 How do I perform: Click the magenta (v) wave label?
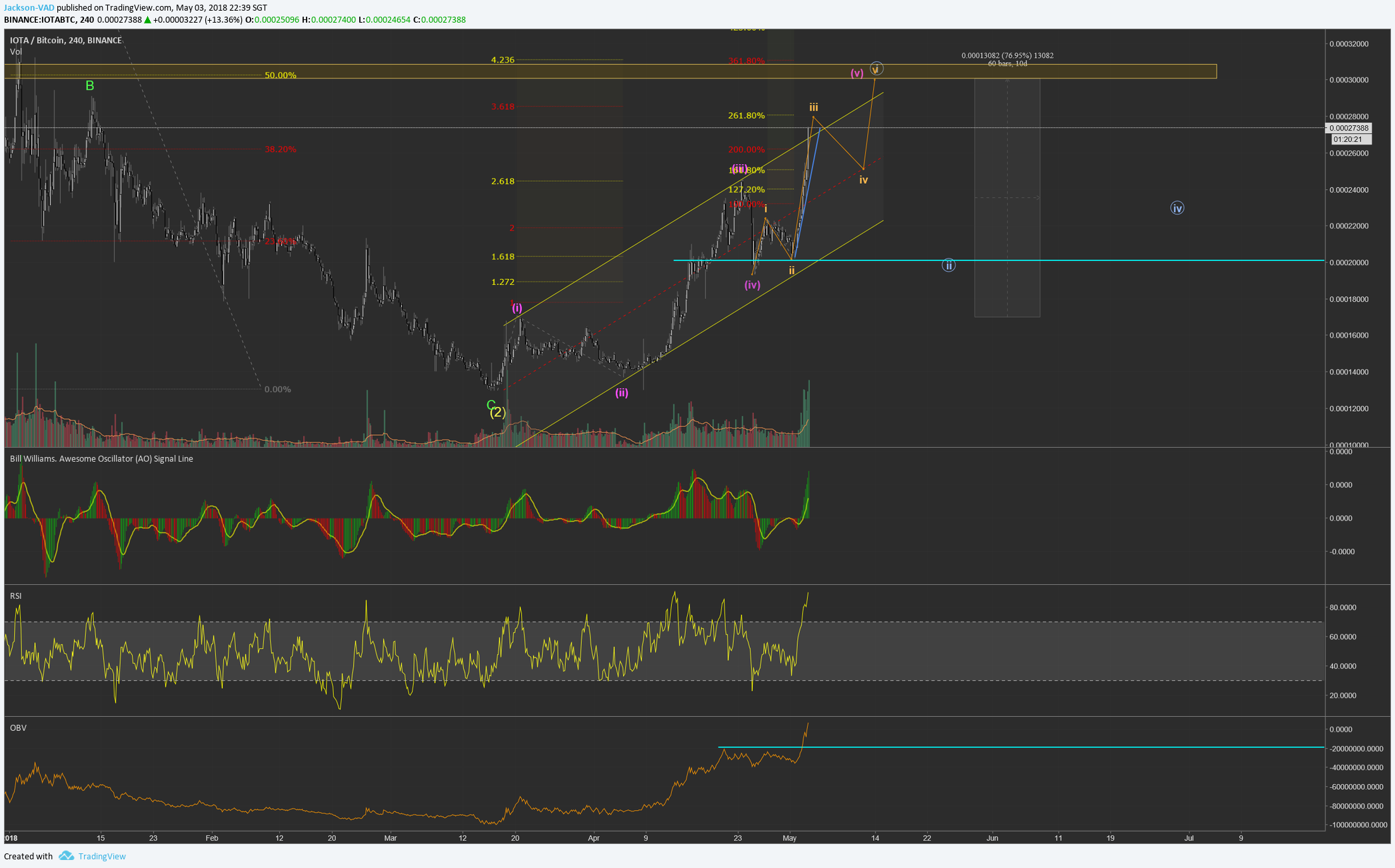click(x=857, y=73)
